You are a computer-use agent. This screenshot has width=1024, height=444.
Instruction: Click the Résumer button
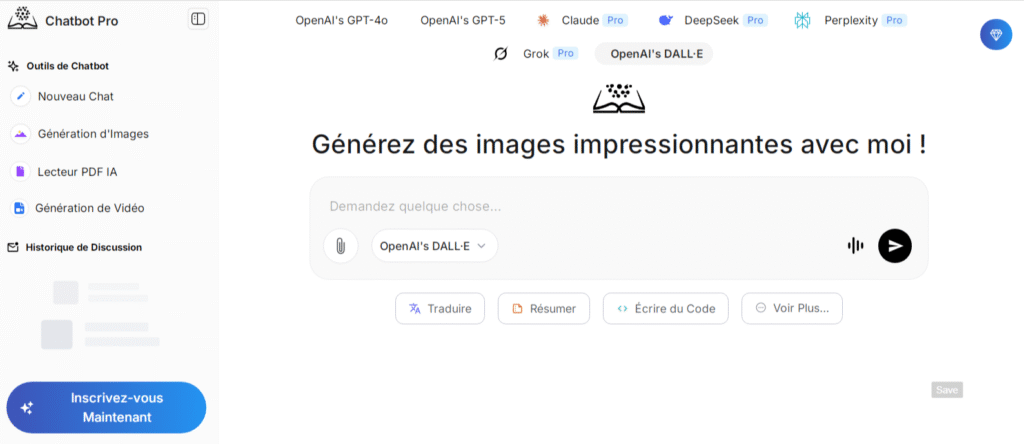tap(544, 309)
